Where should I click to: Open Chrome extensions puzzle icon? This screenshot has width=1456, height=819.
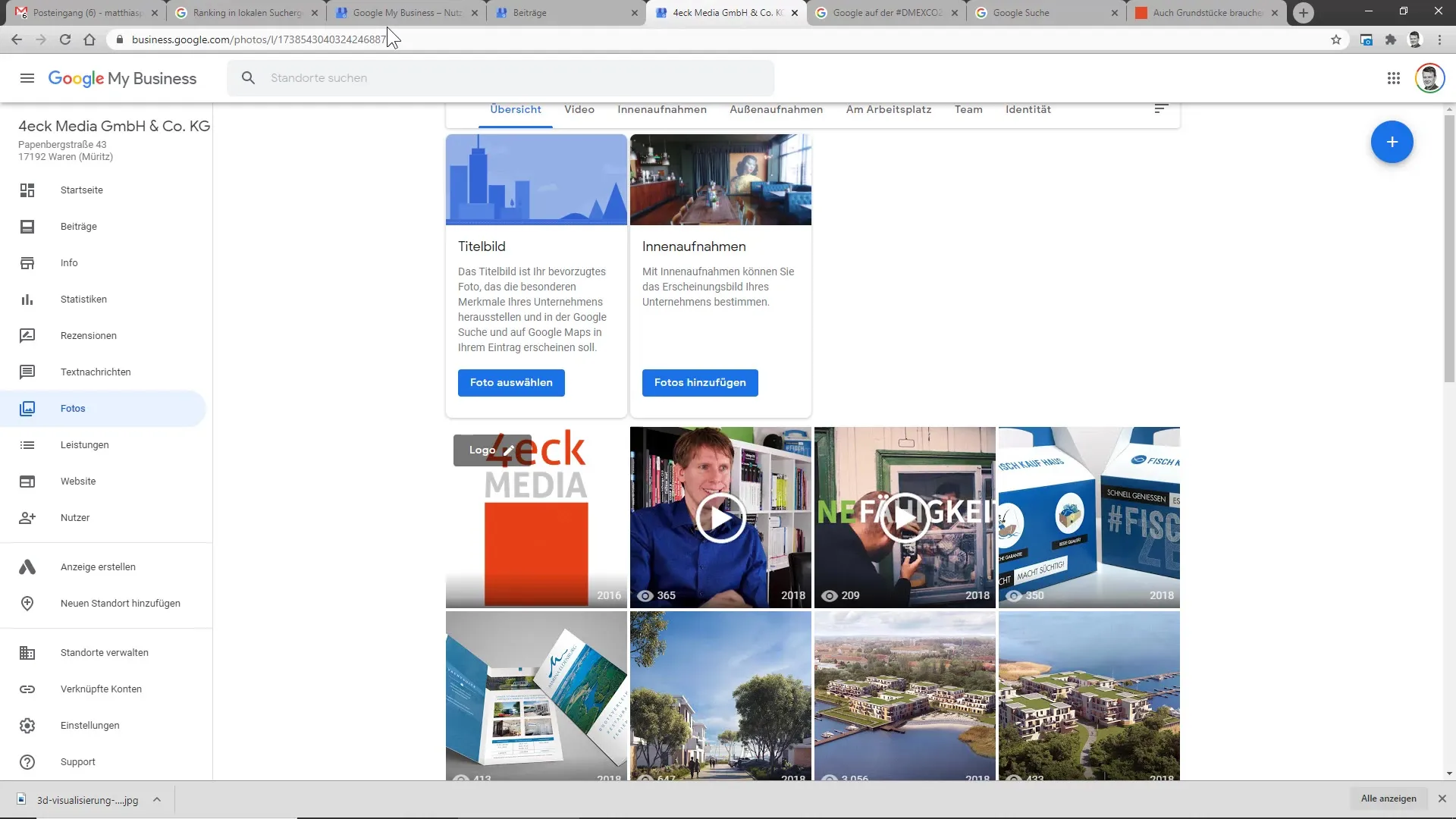1390,39
